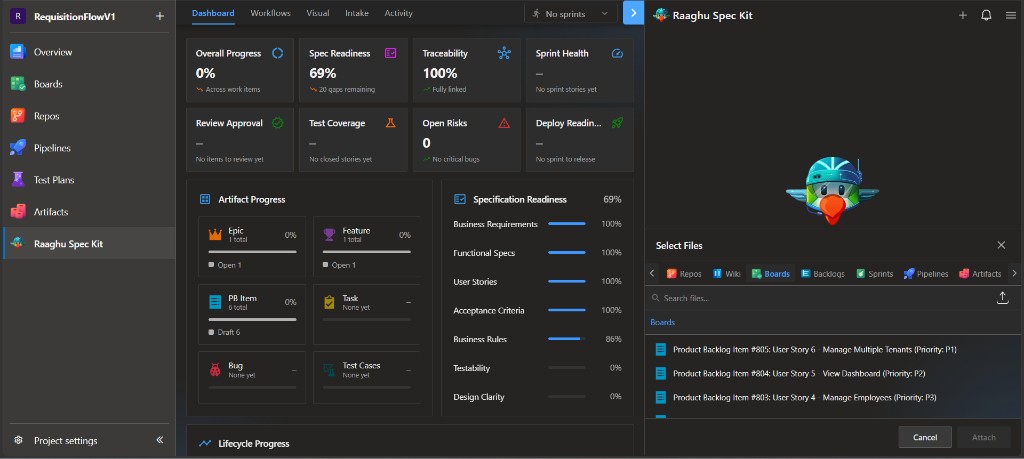The image size is (1024, 459).
Task: Select the Repos file source tab
Action: [684, 274]
